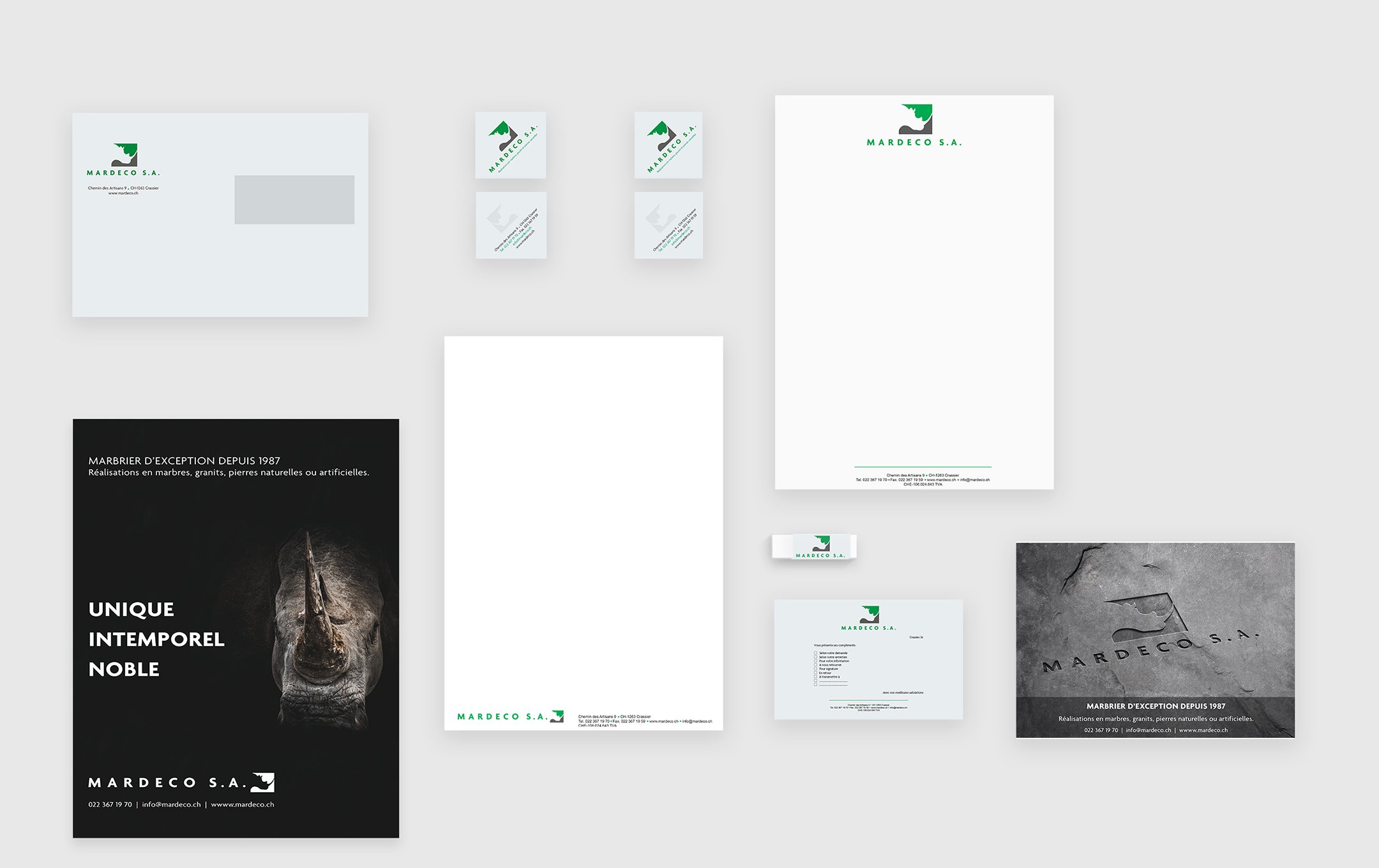Click the grey address window on envelope
This screenshot has width=1379, height=868.
click(x=294, y=200)
